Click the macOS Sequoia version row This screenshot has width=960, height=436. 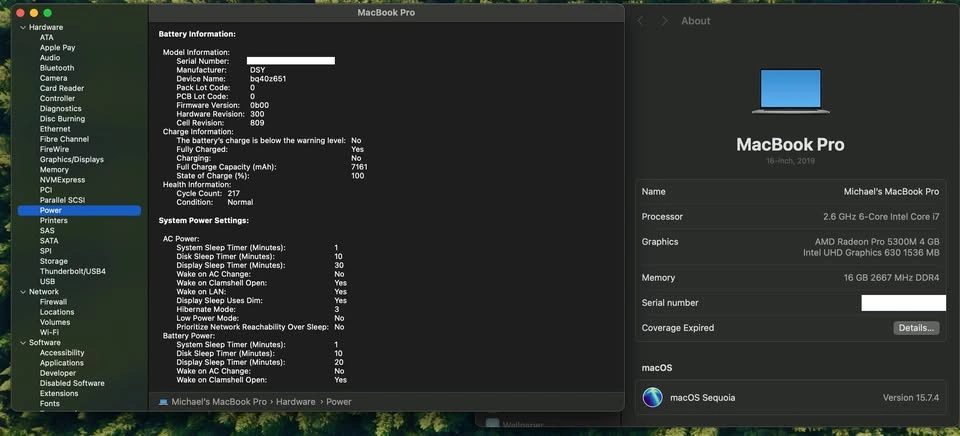[790, 397]
